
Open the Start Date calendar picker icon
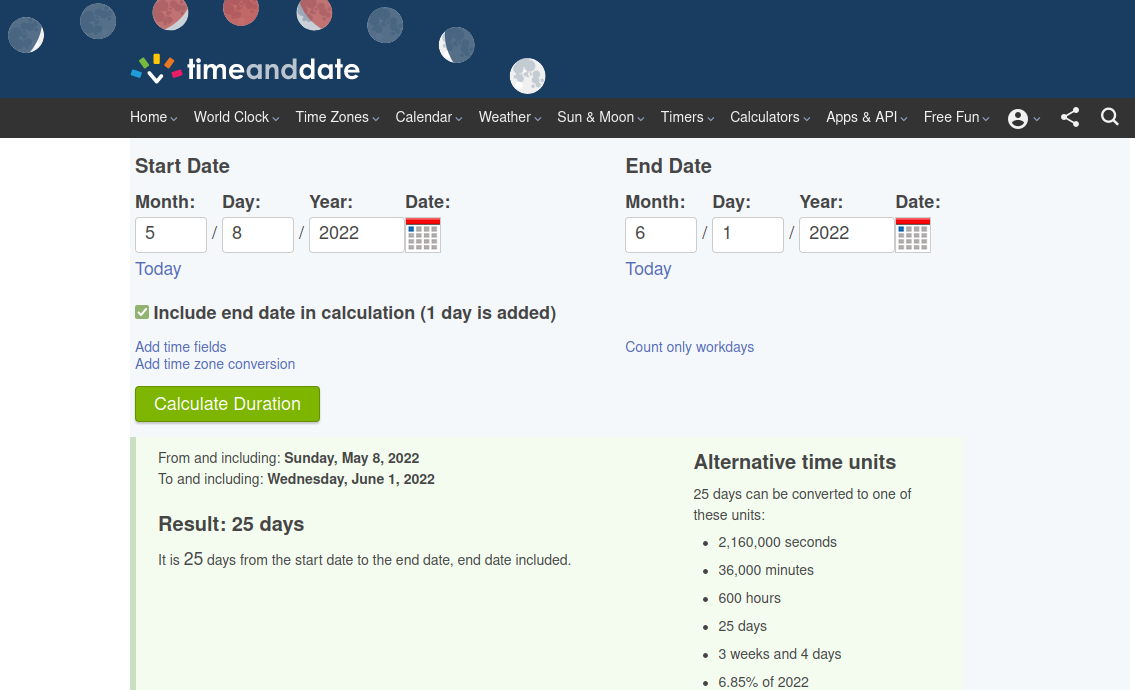[x=423, y=235]
